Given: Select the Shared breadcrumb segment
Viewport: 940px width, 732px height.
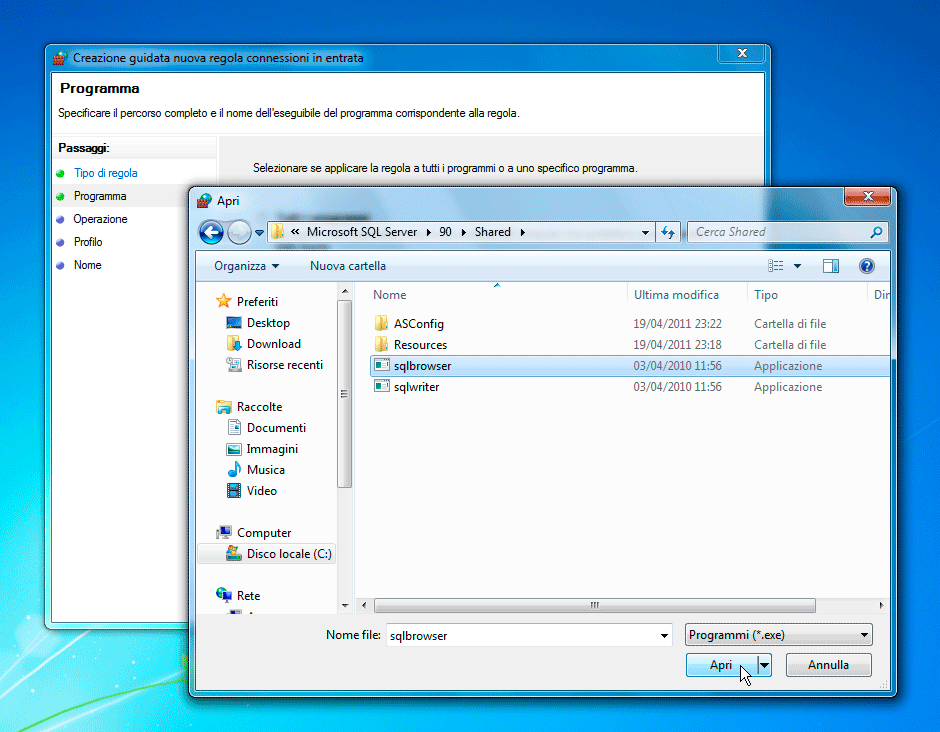Looking at the screenshot, I should pos(493,232).
